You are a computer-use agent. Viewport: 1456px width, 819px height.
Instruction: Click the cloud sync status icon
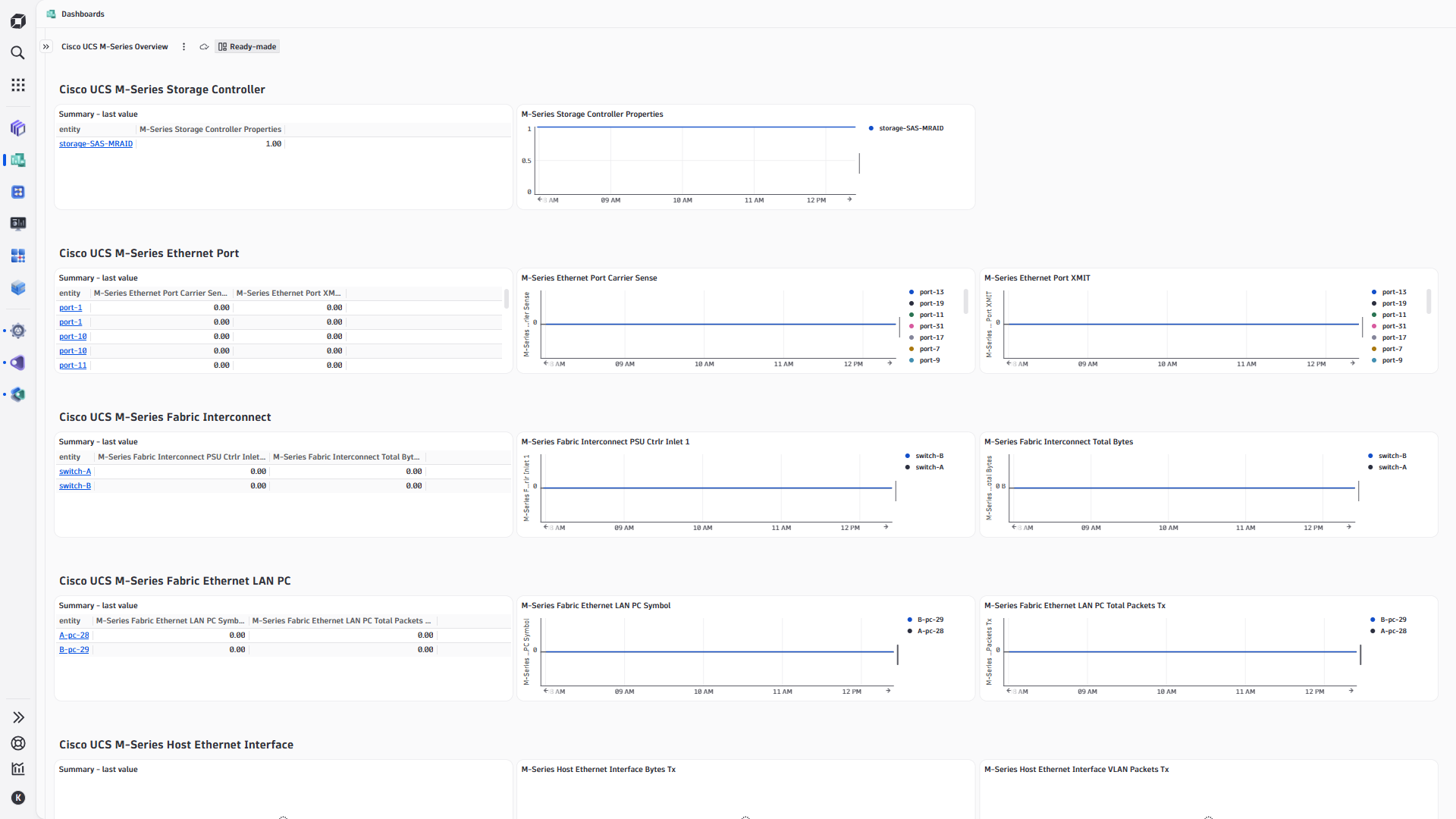point(204,47)
